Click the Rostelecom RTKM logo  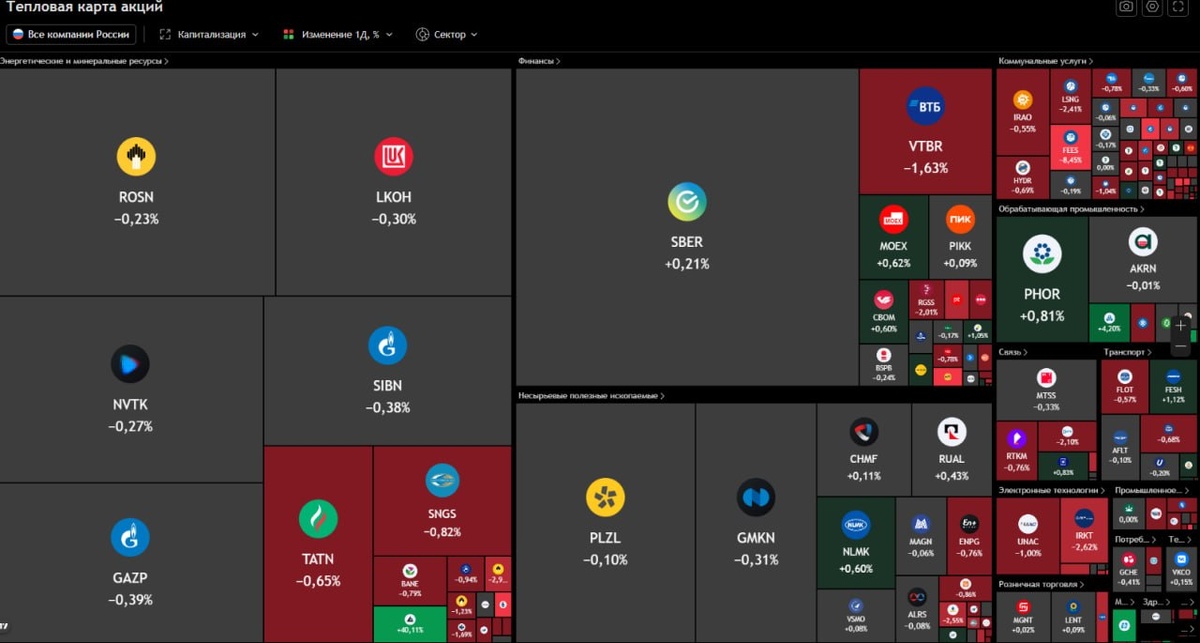coord(1017,438)
